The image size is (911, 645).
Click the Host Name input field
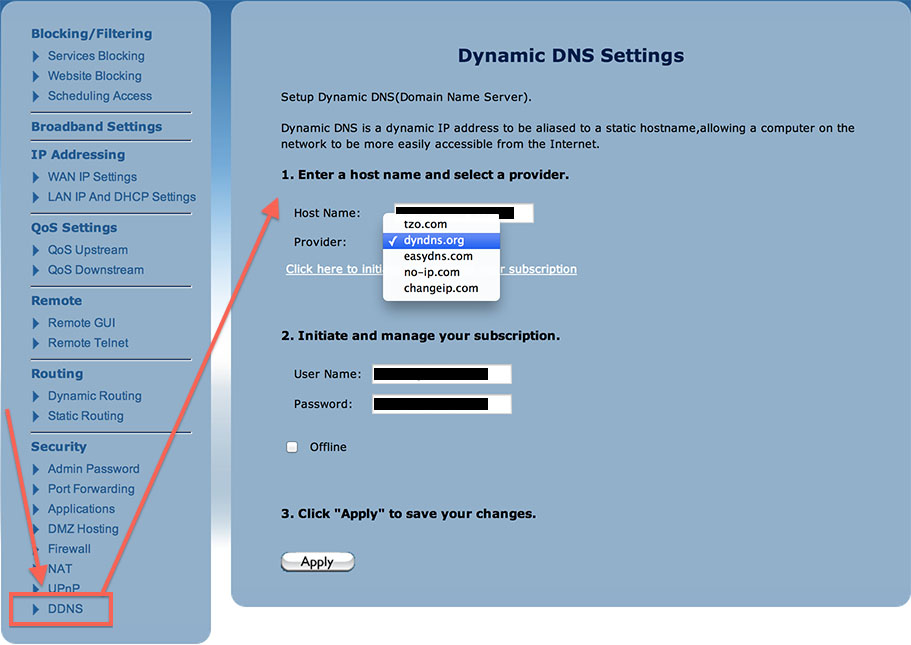tap(464, 213)
